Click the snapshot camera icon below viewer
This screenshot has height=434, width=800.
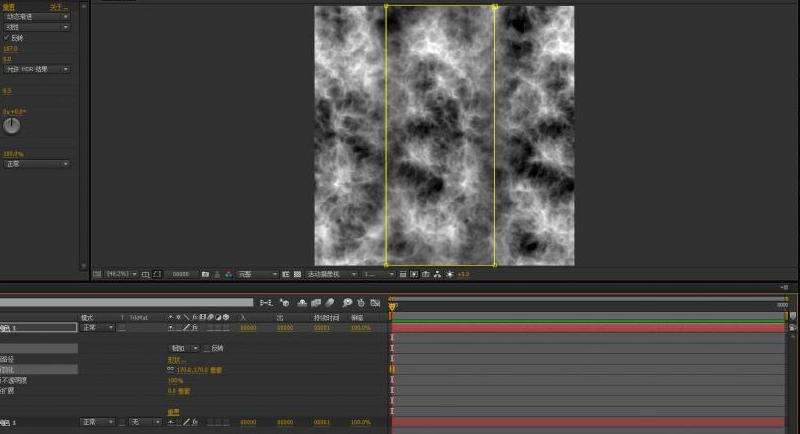tap(205, 273)
